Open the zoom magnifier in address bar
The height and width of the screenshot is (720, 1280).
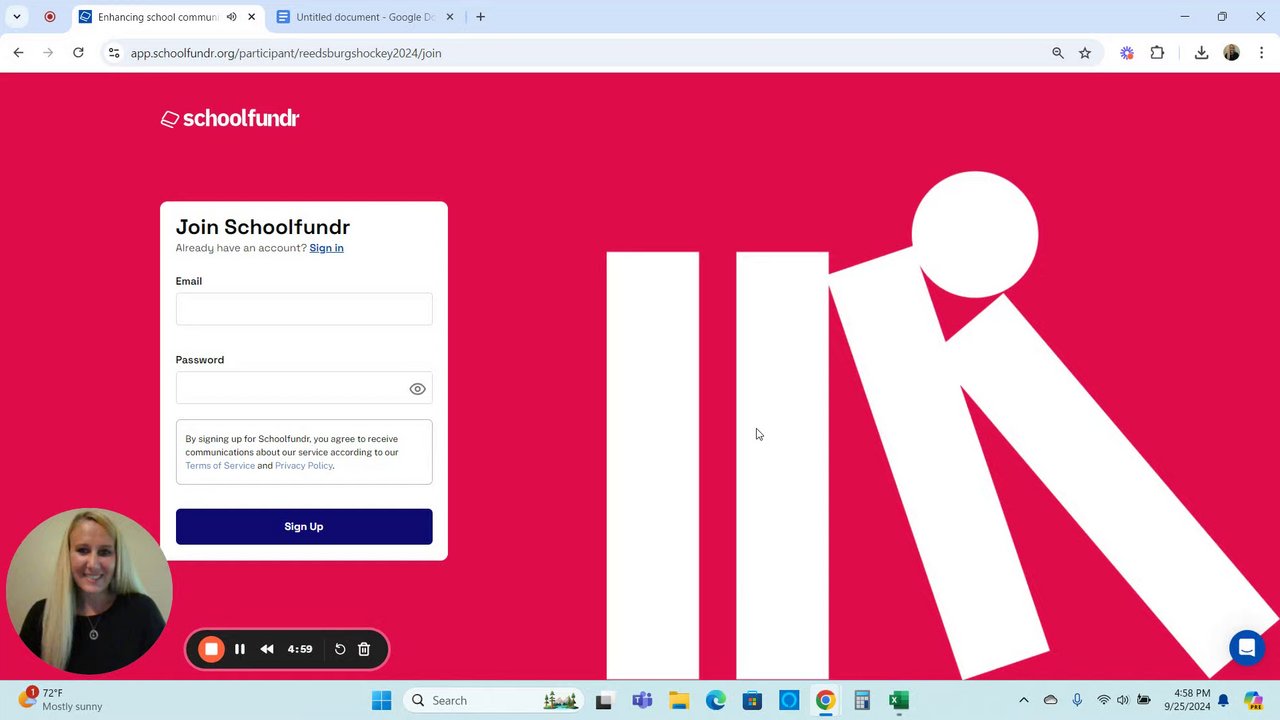tap(1058, 53)
